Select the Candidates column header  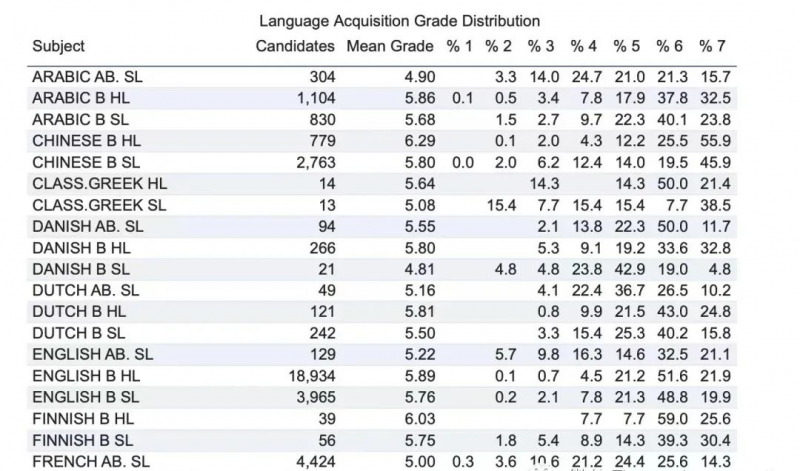point(295,46)
